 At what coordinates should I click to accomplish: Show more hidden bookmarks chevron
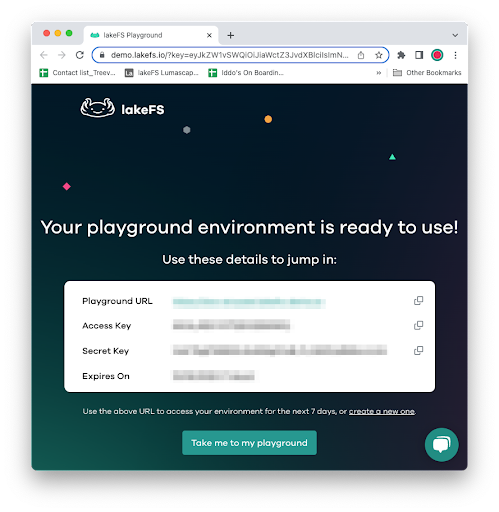(379, 73)
